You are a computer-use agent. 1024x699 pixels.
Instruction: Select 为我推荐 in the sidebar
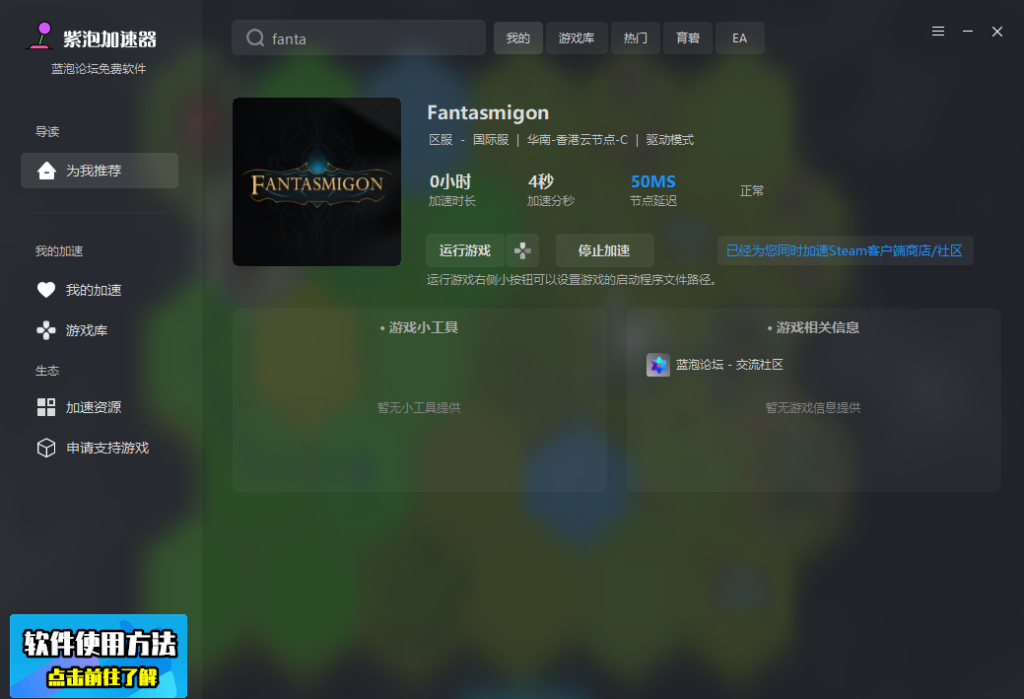pos(99,171)
